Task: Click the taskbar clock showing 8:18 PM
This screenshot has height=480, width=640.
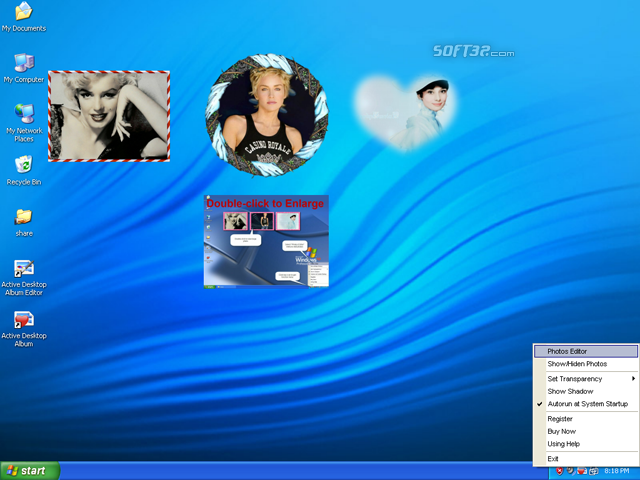Action: (616, 471)
